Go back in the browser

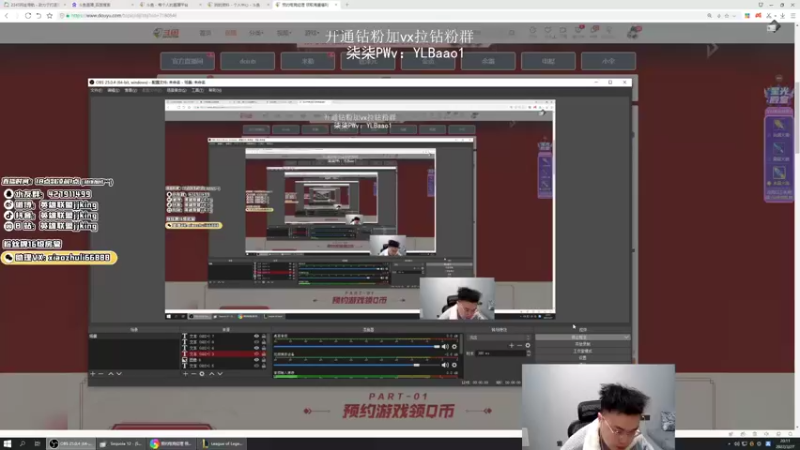click(7, 16)
